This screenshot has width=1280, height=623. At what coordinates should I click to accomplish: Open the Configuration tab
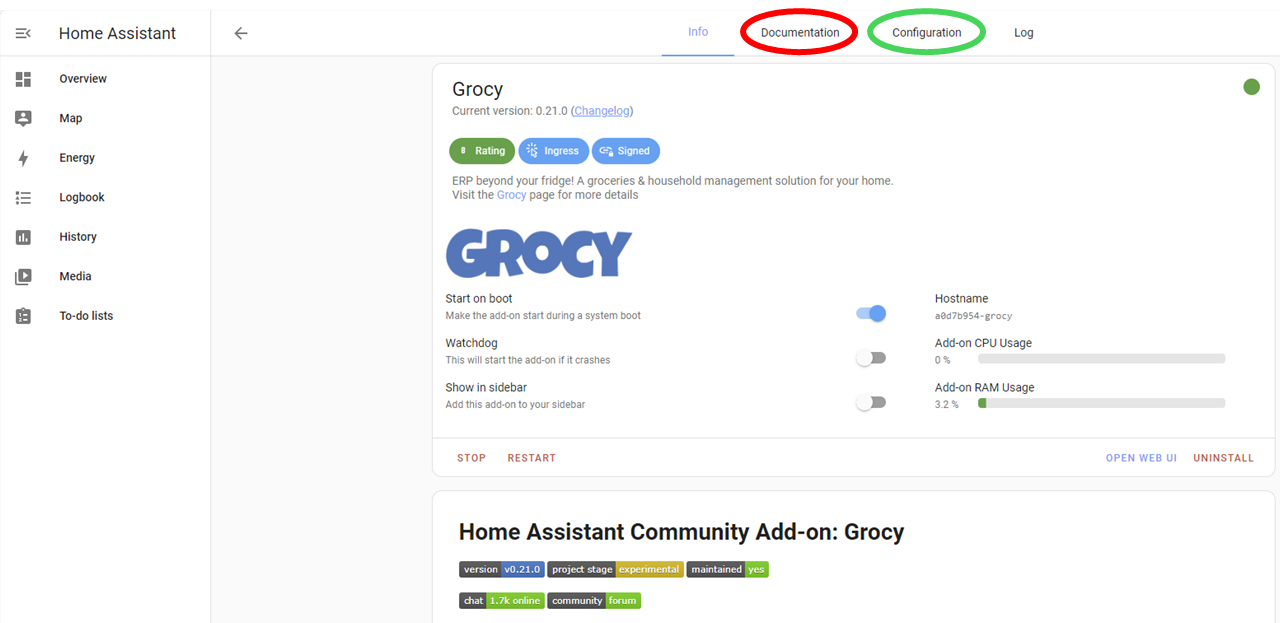pyautogui.click(x=927, y=33)
